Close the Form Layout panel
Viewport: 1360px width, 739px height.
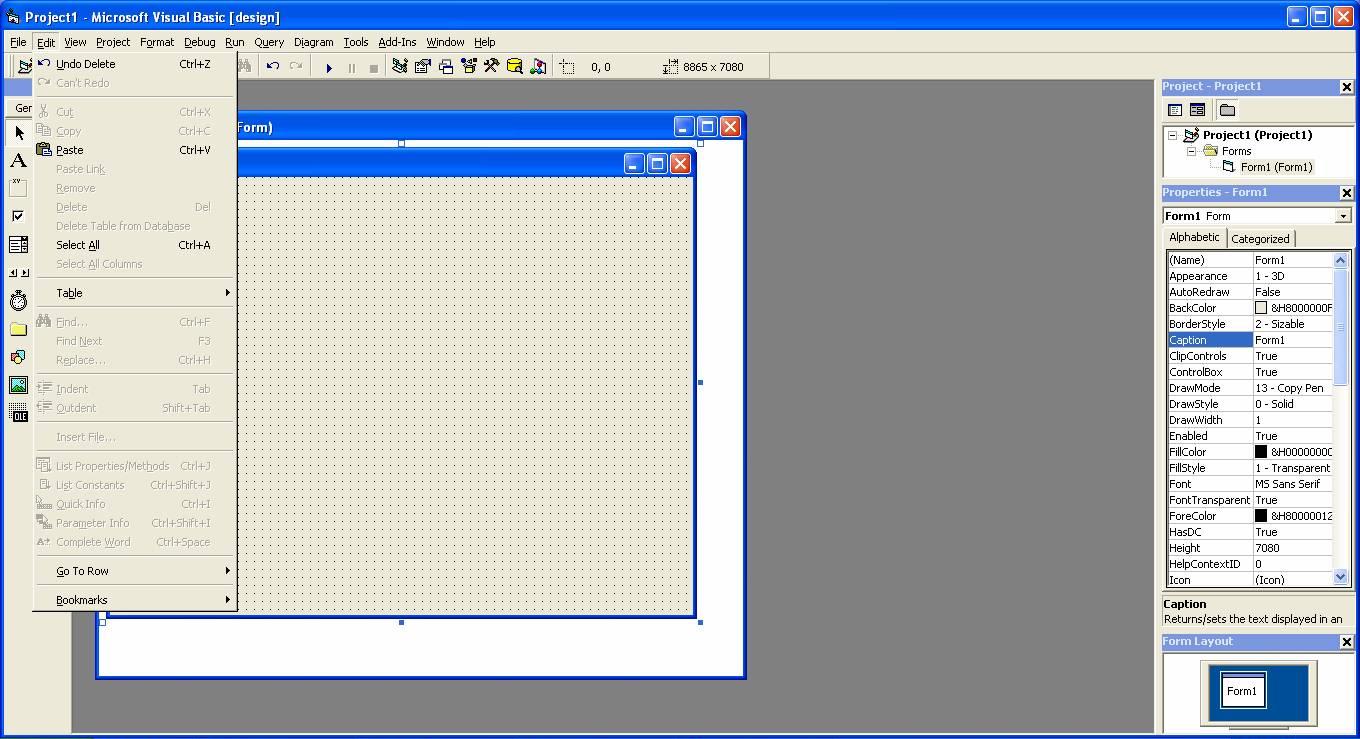(1346, 642)
